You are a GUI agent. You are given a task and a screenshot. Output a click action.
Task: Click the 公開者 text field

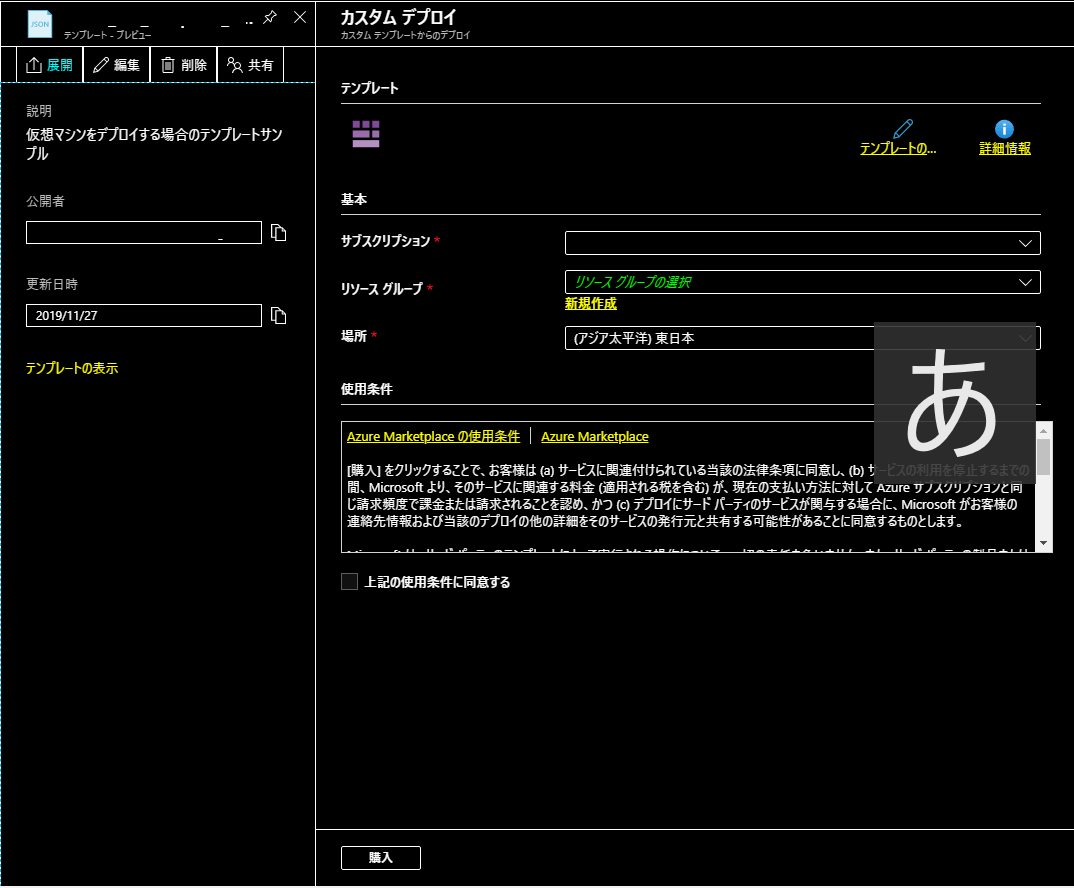pyautogui.click(x=144, y=232)
